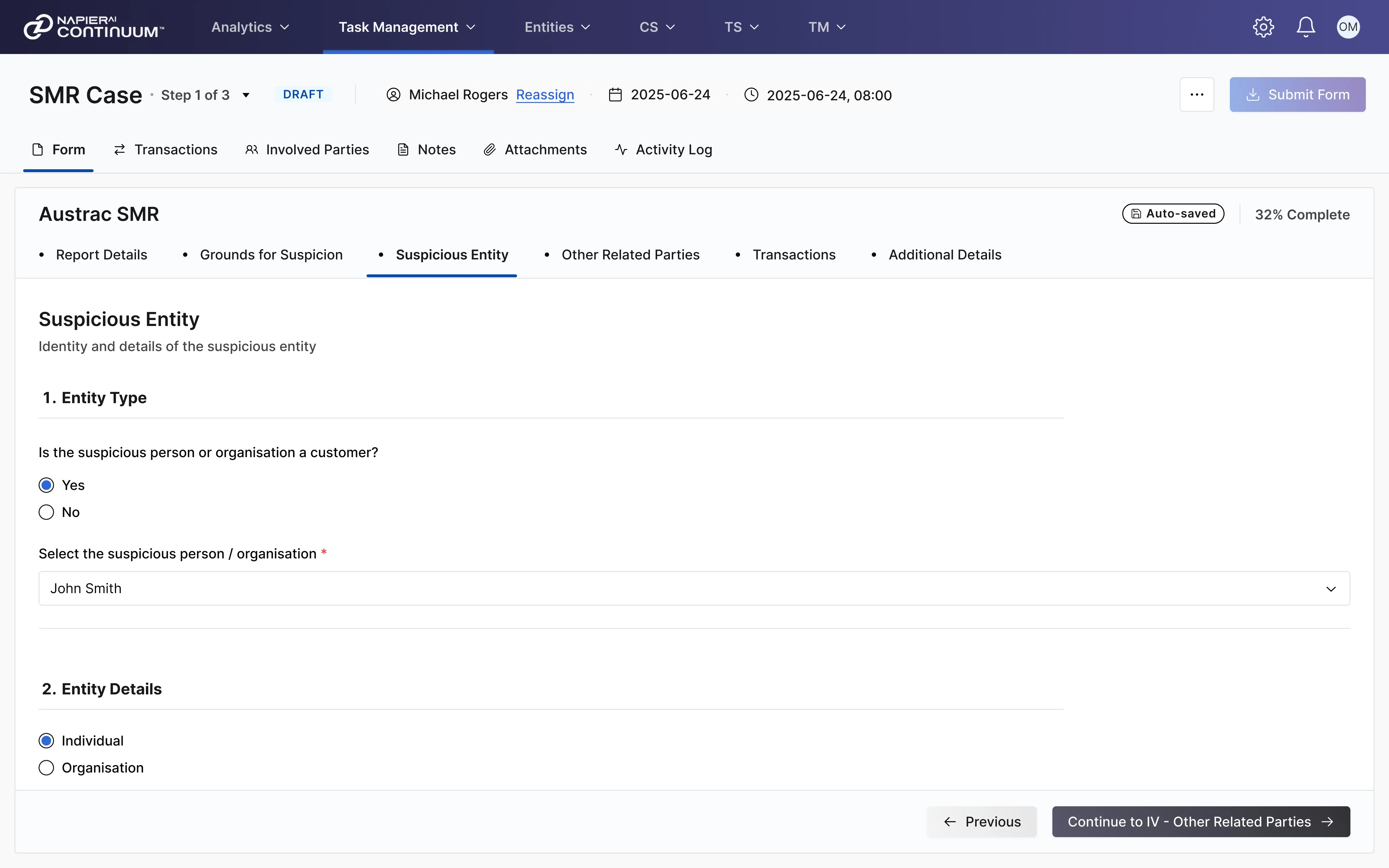Click the Napier Continuum logo
The height and width of the screenshot is (868, 1389).
tap(94, 27)
